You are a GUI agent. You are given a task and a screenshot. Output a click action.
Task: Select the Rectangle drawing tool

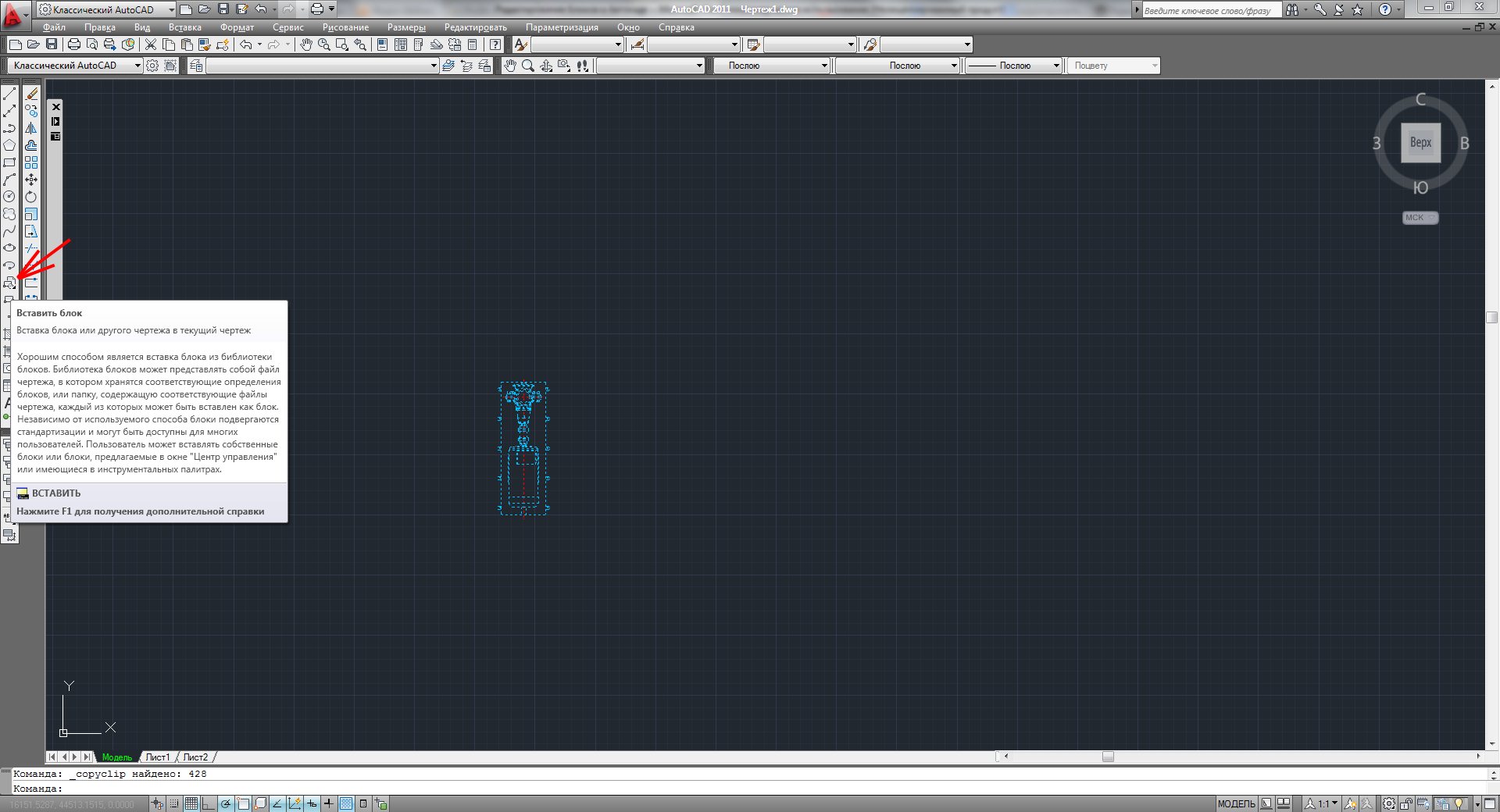point(9,162)
